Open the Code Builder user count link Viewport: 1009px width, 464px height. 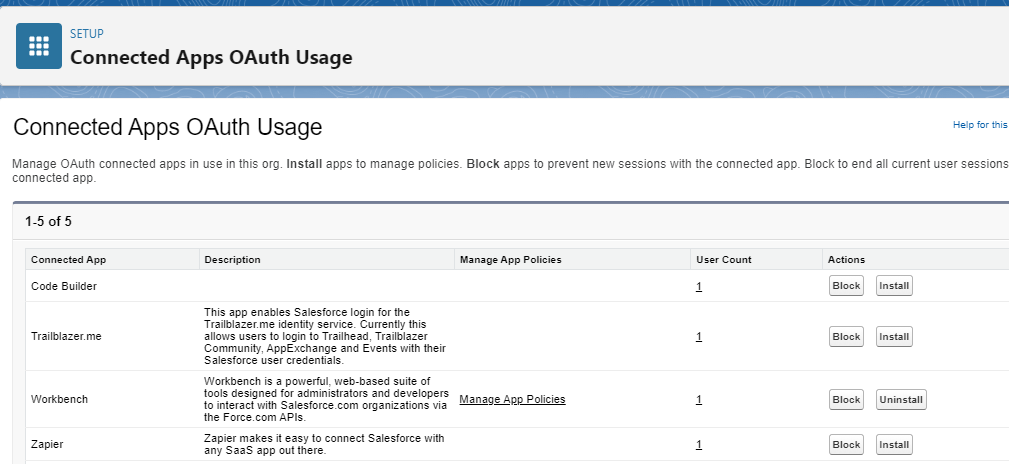point(699,286)
